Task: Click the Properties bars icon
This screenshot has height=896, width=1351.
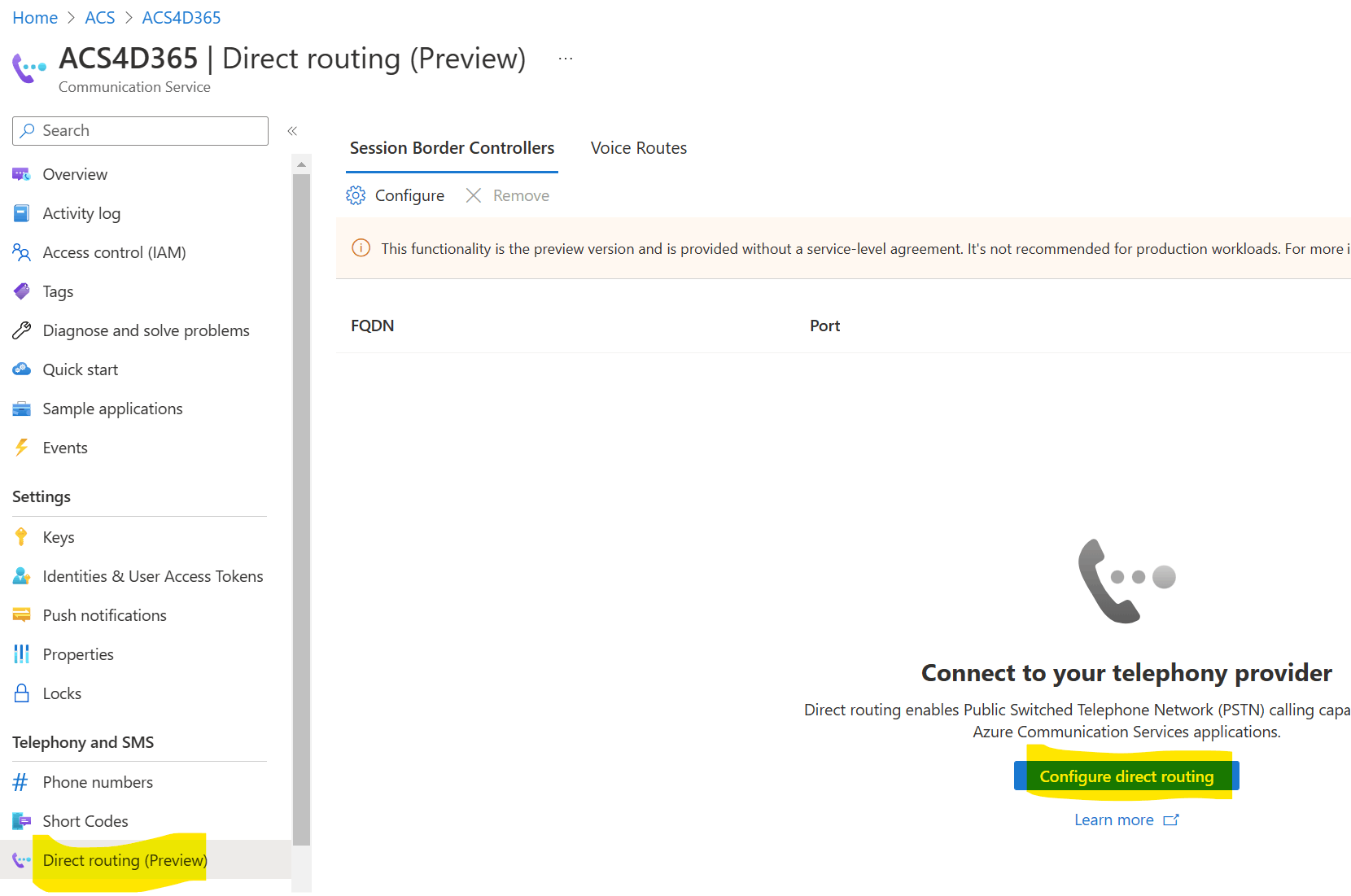Action: coord(21,654)
